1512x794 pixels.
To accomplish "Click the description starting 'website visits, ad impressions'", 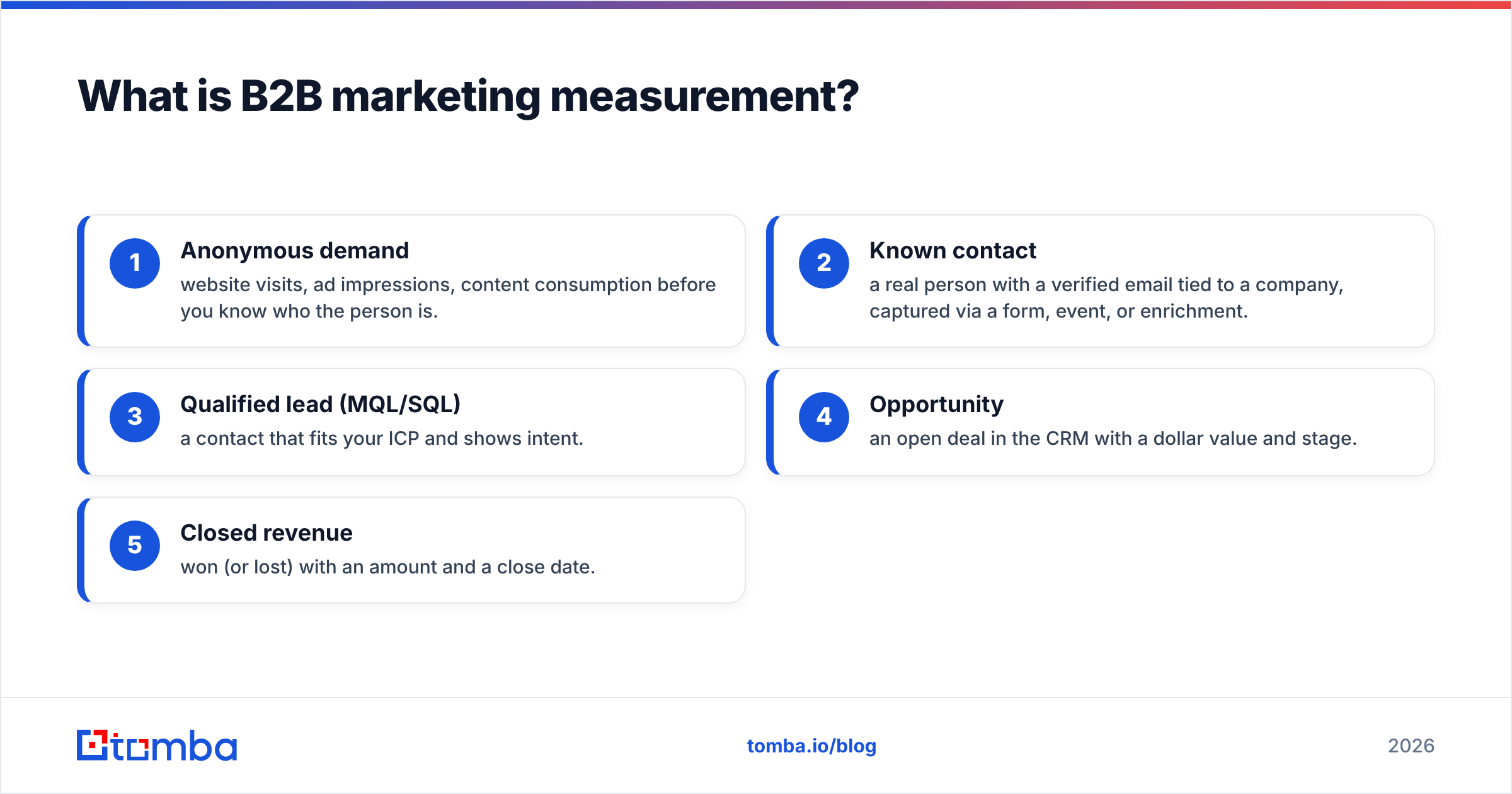I will 448,298.
